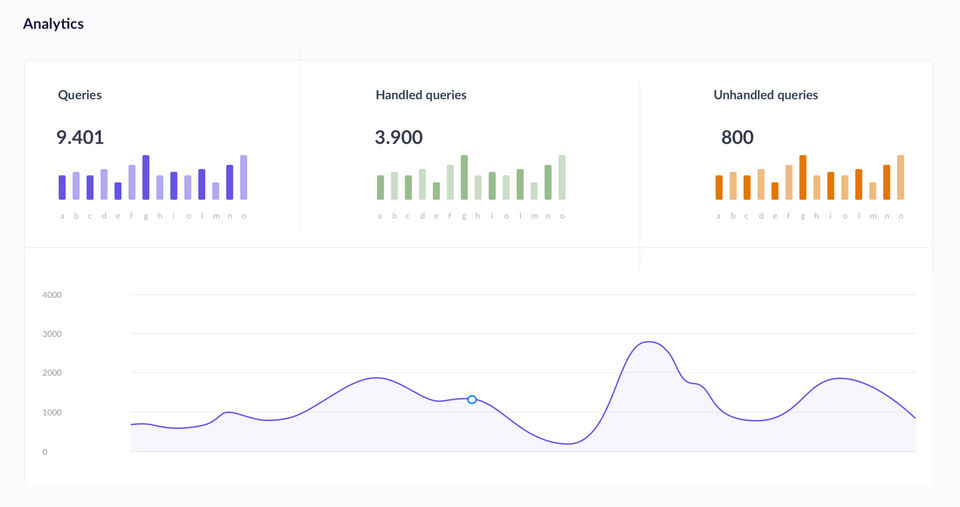Screen dimensions: 960x507
Task: Click the 4000 y-axis label
Action: [x=52, y=295]
